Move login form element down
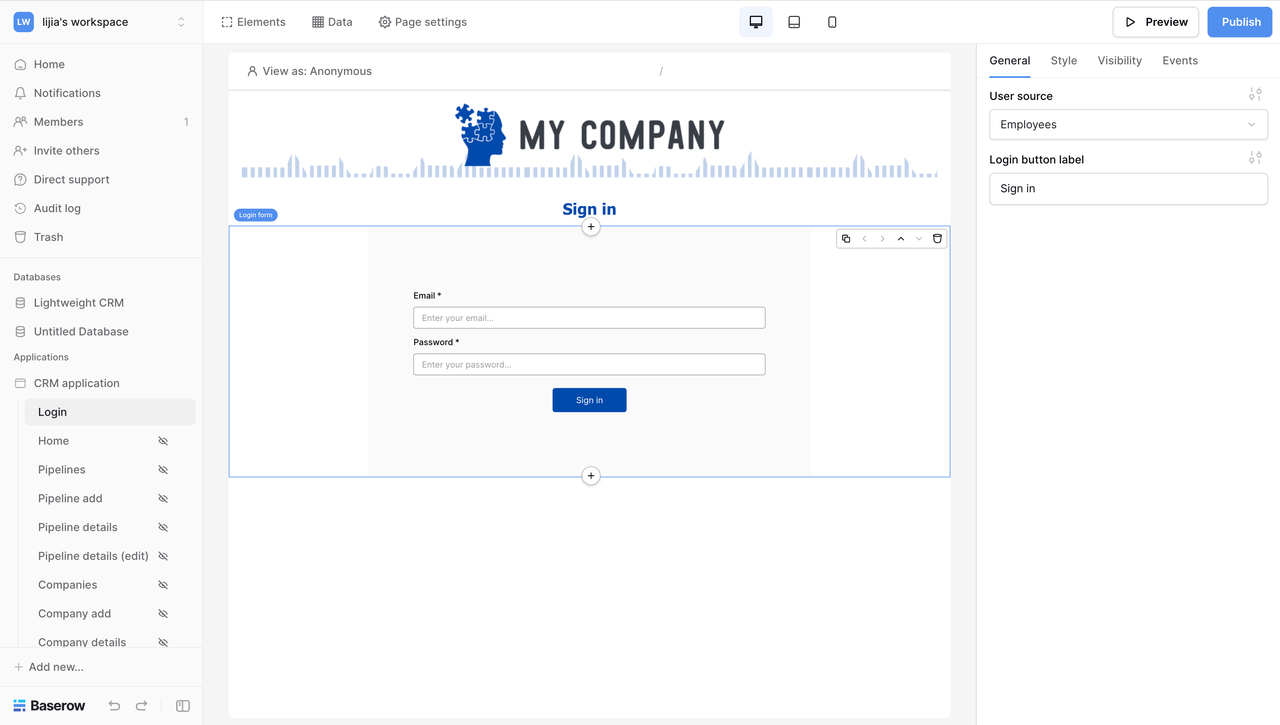The image size is (1280, 725). [919, 239]
